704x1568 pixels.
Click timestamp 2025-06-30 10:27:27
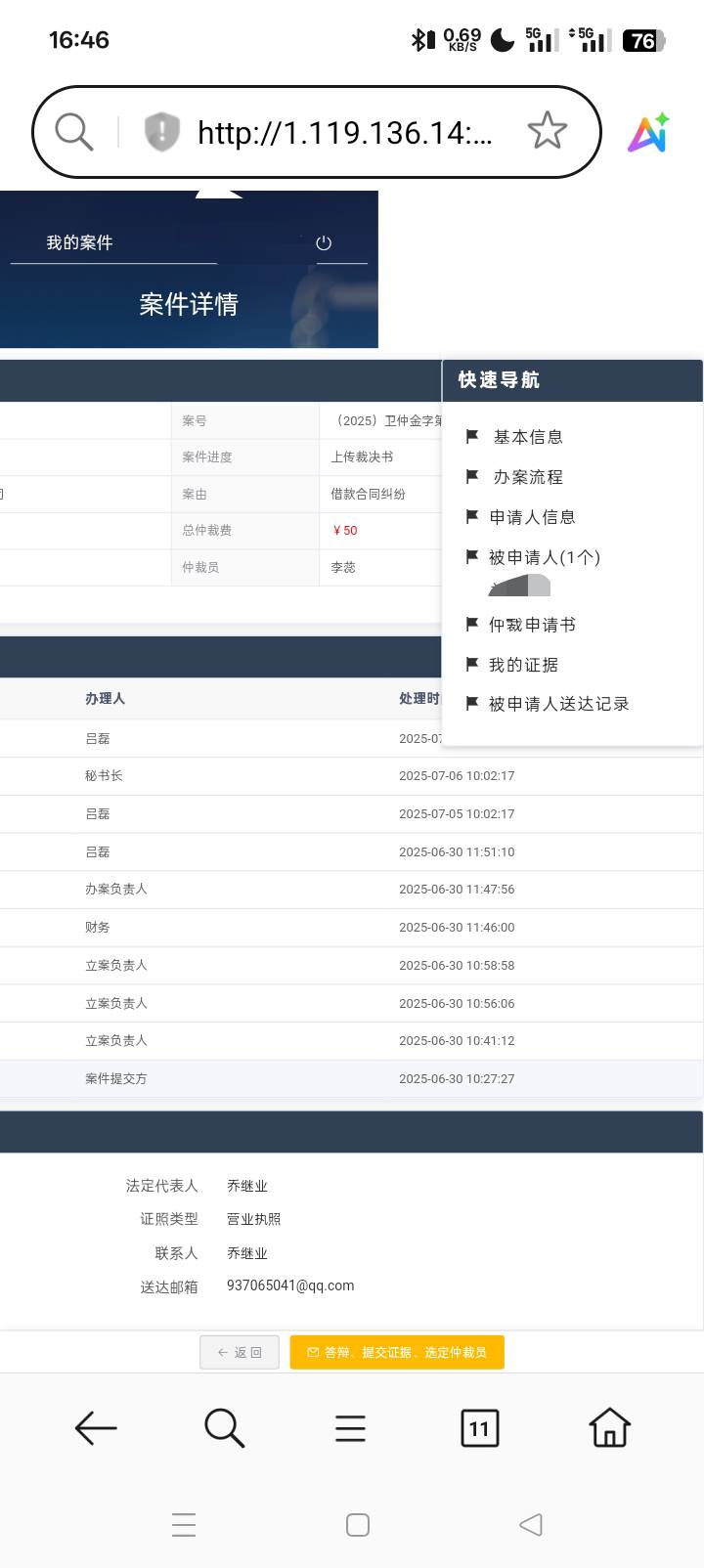pyautogui.click(x=457, y=1079)
